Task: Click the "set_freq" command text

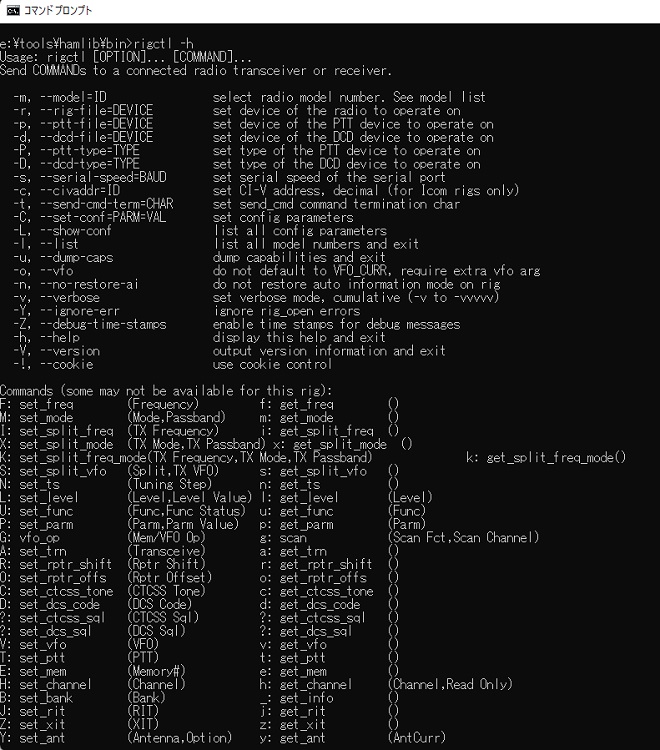Action: (x=46, y=406)
